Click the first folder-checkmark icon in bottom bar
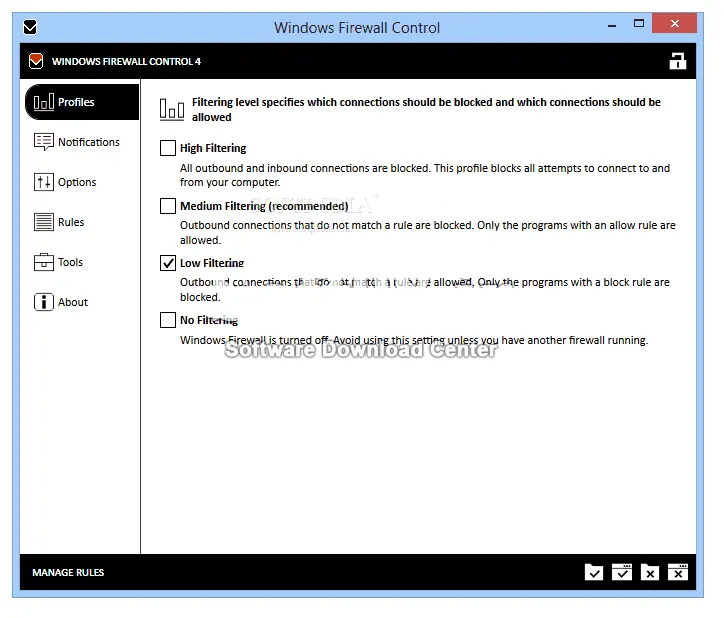724x618 pixels. click(x=594, y=572)
